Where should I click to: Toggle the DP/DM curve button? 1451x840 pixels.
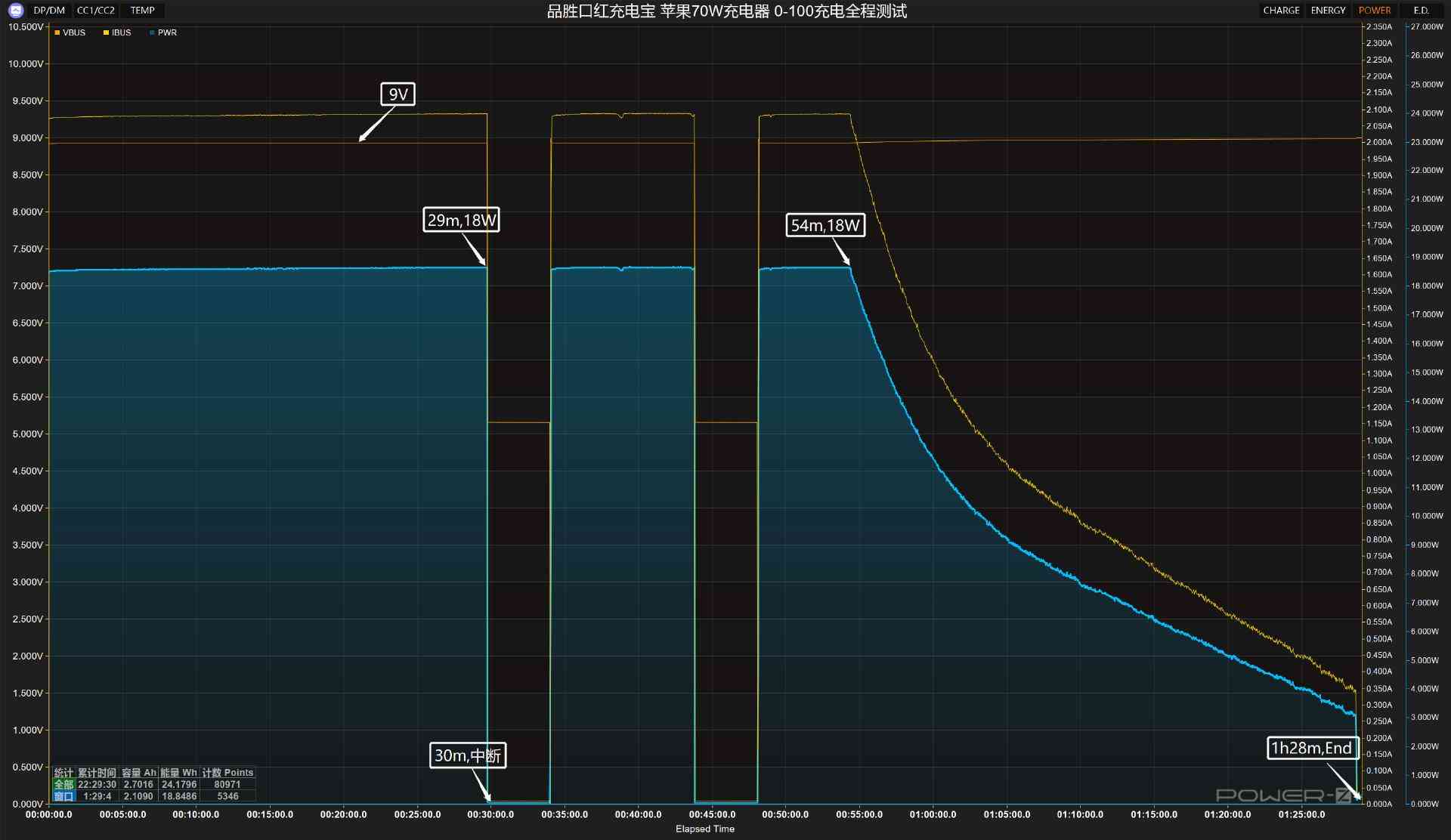click(49, 11)
